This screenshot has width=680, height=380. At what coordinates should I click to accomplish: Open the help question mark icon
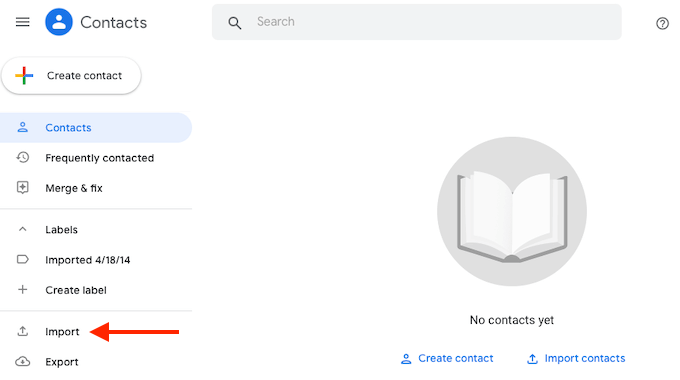(x=662, y=23)
